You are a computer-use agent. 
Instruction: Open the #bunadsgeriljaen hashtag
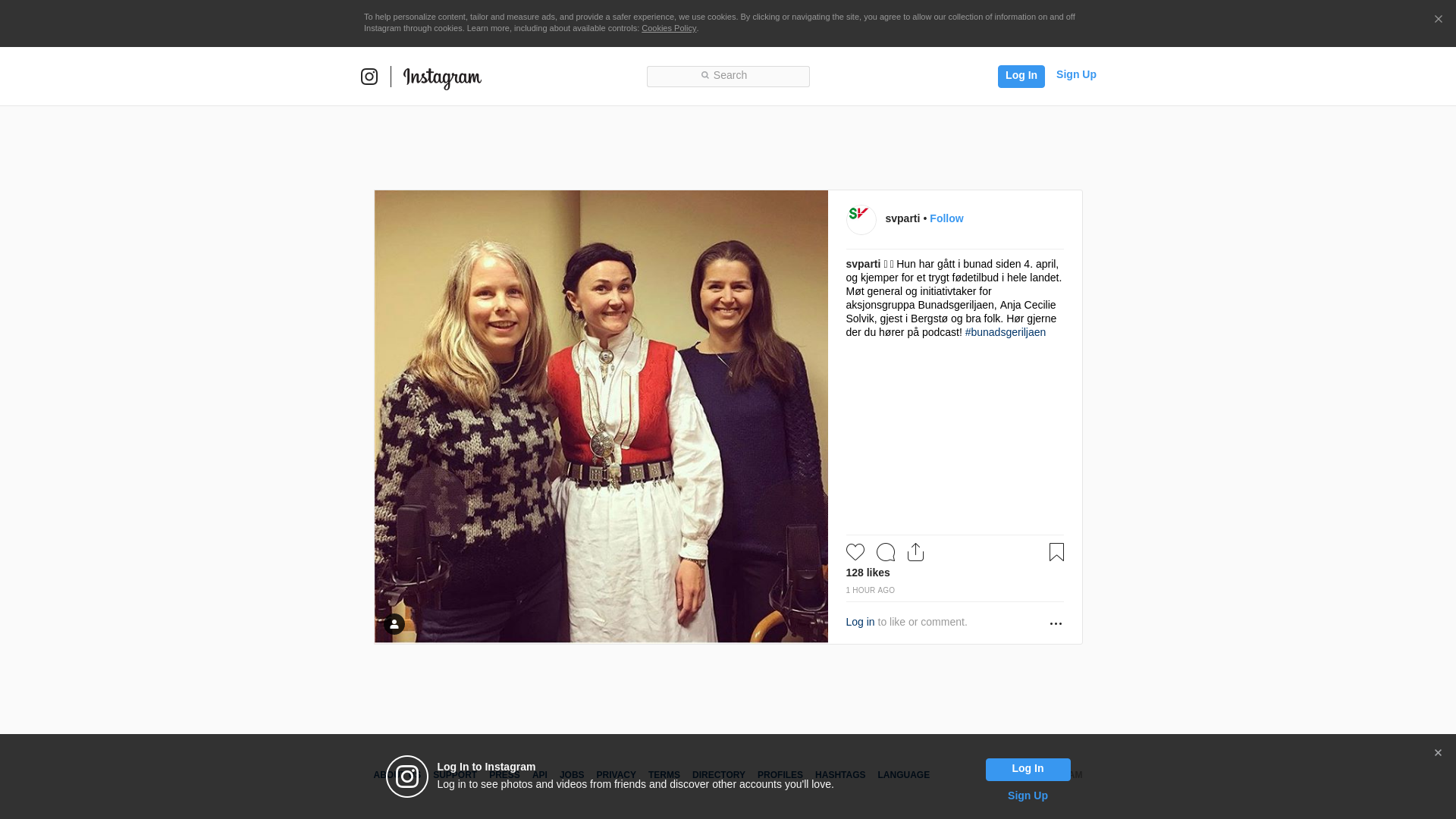pos(1005,332)
